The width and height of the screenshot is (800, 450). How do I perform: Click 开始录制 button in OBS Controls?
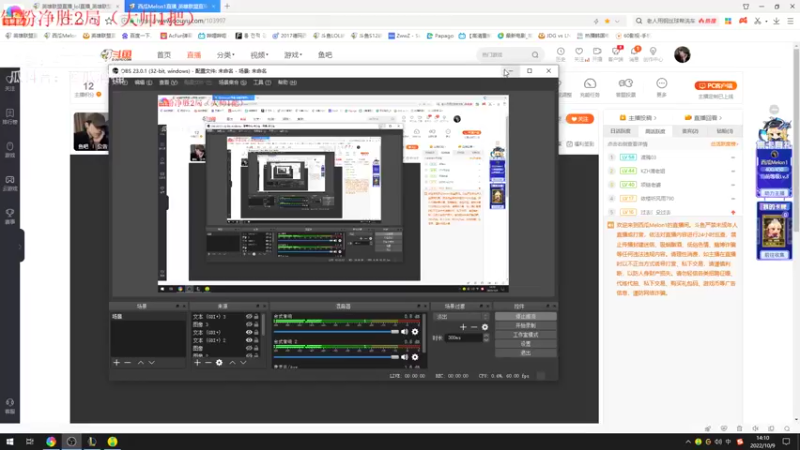point(526,326)
